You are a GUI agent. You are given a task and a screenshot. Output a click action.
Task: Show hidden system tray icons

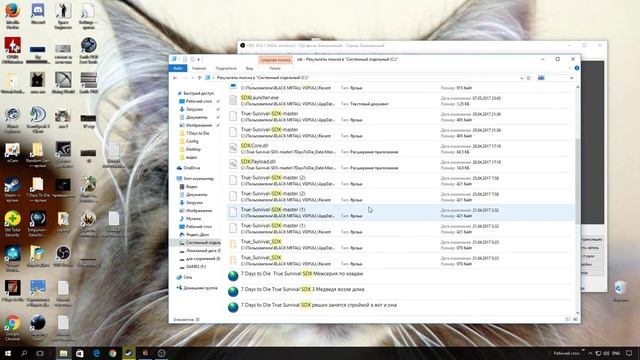(x=590, y=353)
